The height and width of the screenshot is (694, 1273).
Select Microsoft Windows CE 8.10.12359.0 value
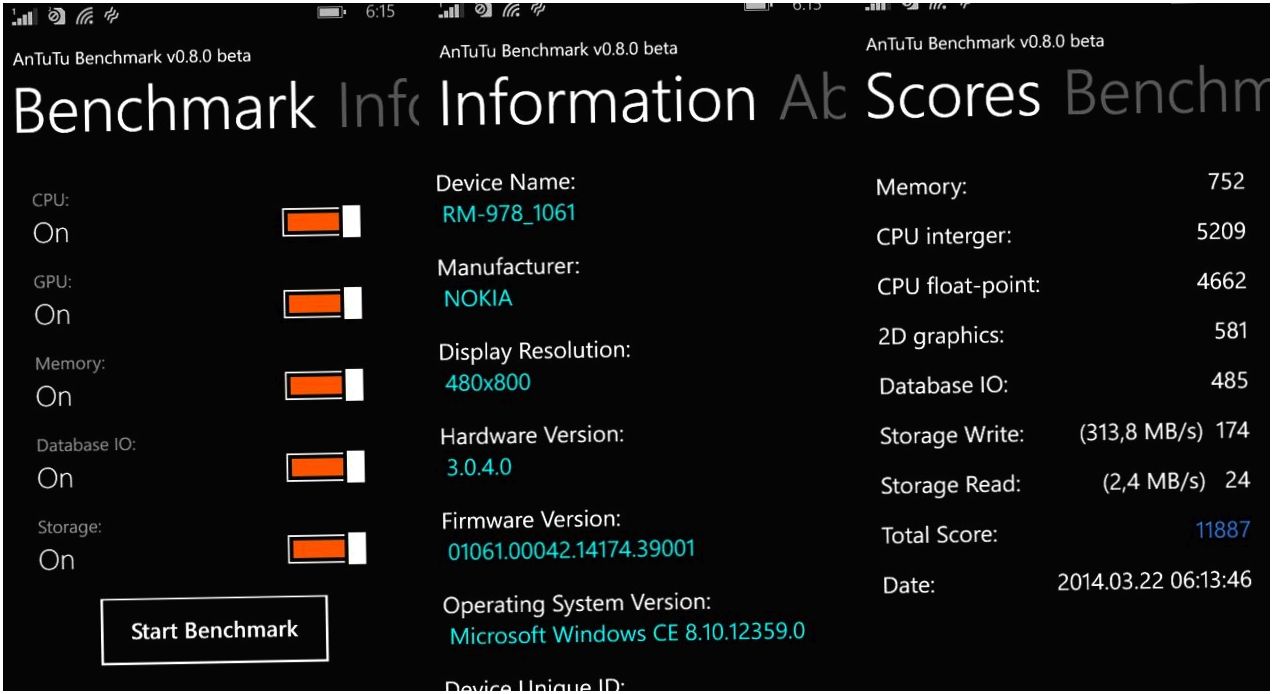(x=627, y=634)
